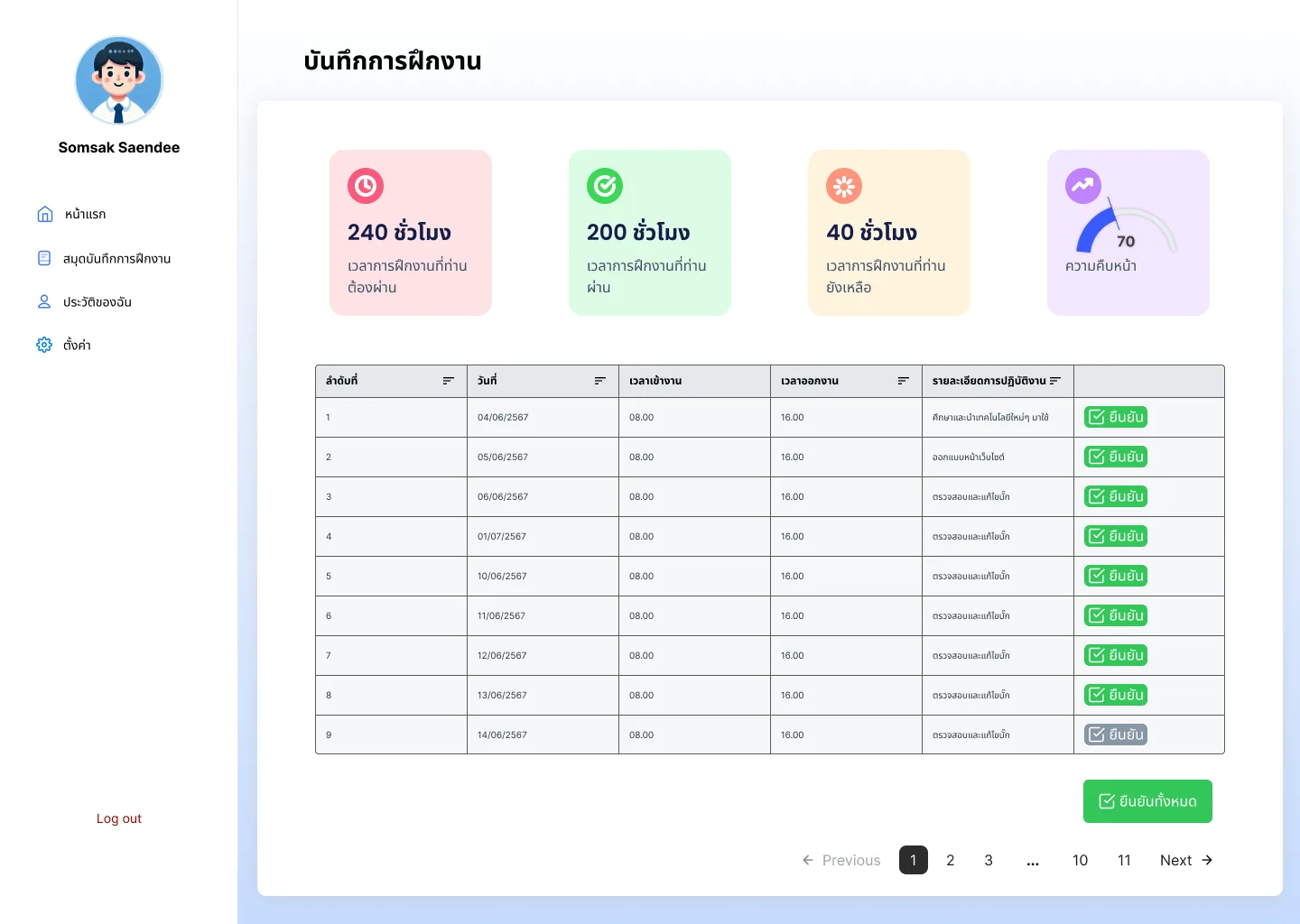This screenshot has width=1300, height=924.
Task: Confirm the entry dated 12/06/2567
Action: pyautogui.click(x=1116, y=655)
